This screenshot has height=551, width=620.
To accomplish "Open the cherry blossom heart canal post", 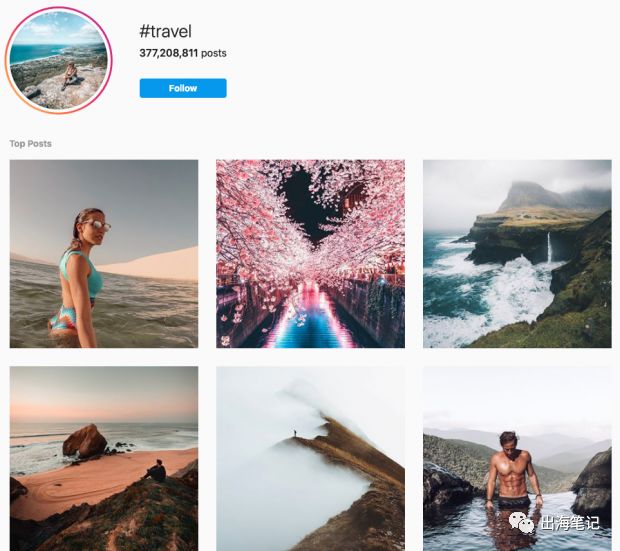I will pyautogui.click(x=310, y=254).
